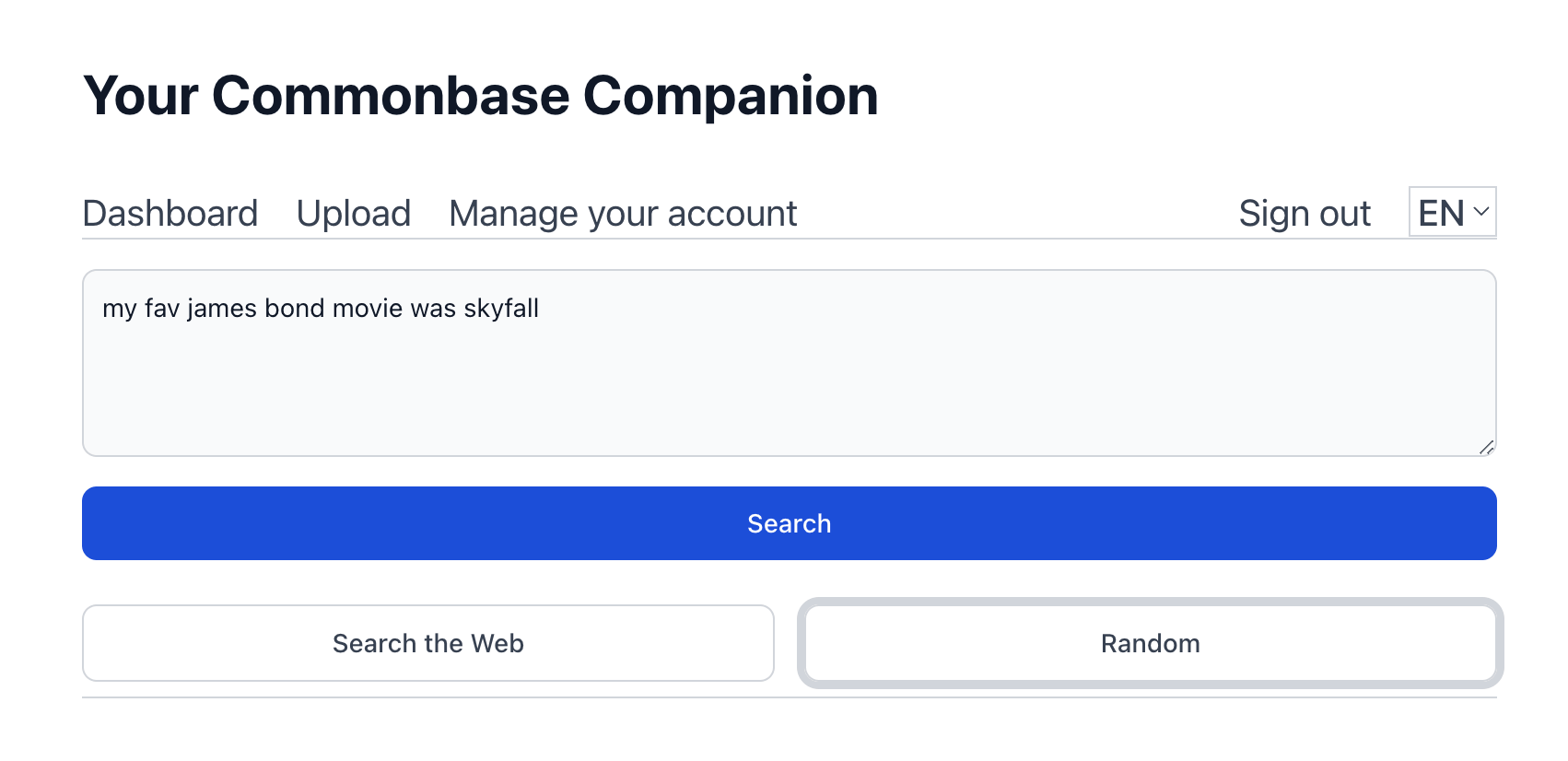Click the Search the Web button

428,643
